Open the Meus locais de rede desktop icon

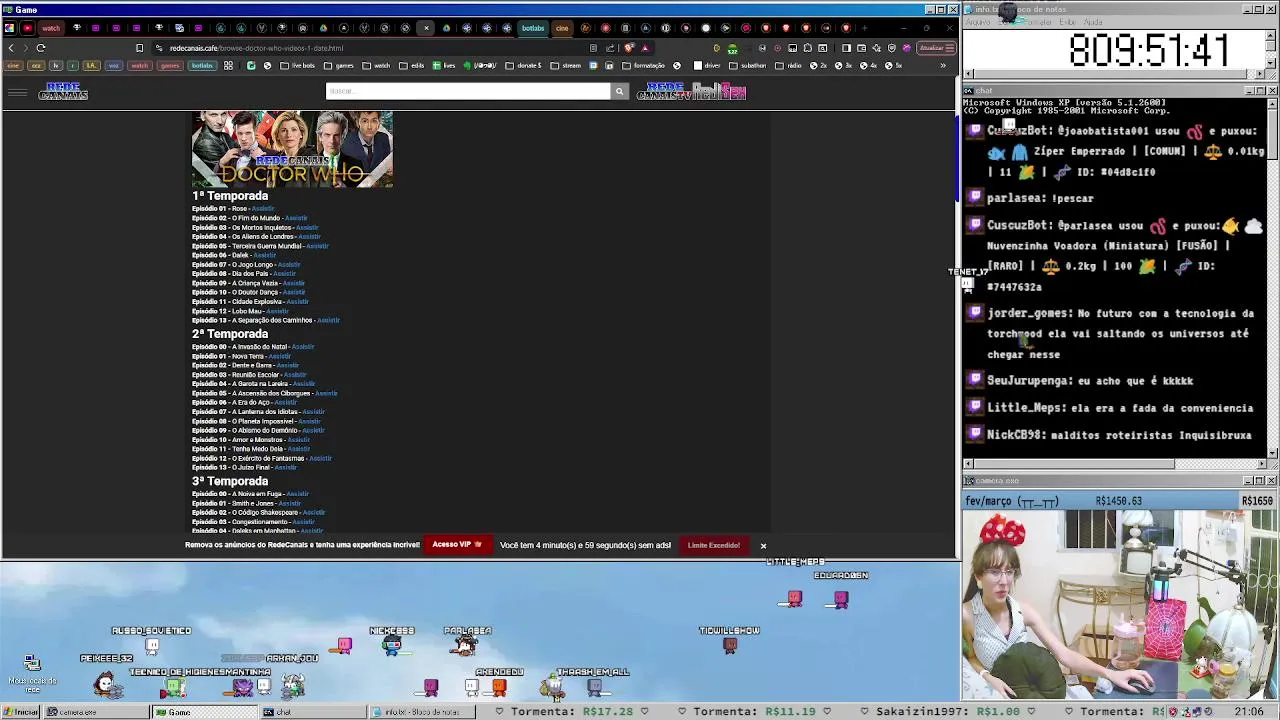coord(31,672)
